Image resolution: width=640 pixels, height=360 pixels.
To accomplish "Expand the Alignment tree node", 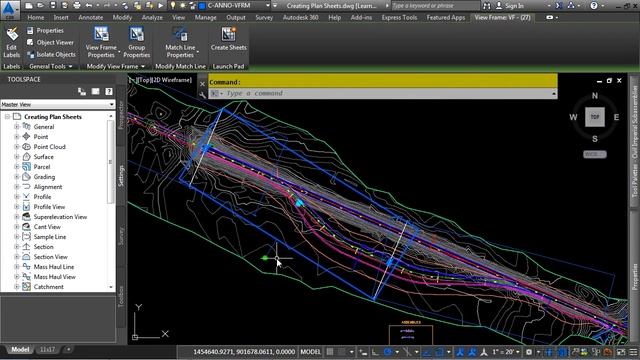I will click(x=17, y=187).
